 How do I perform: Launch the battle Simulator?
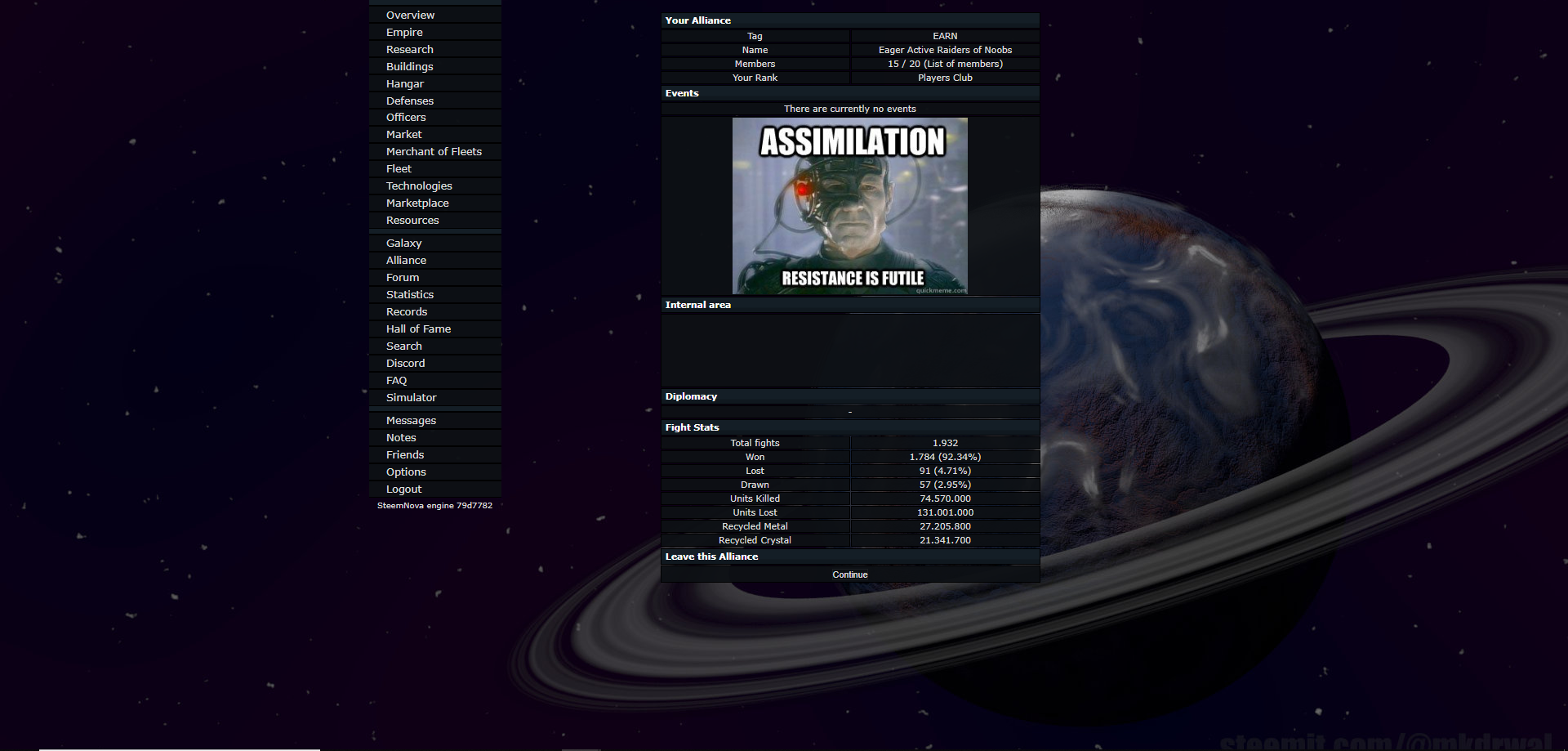(x=412, y=398)
